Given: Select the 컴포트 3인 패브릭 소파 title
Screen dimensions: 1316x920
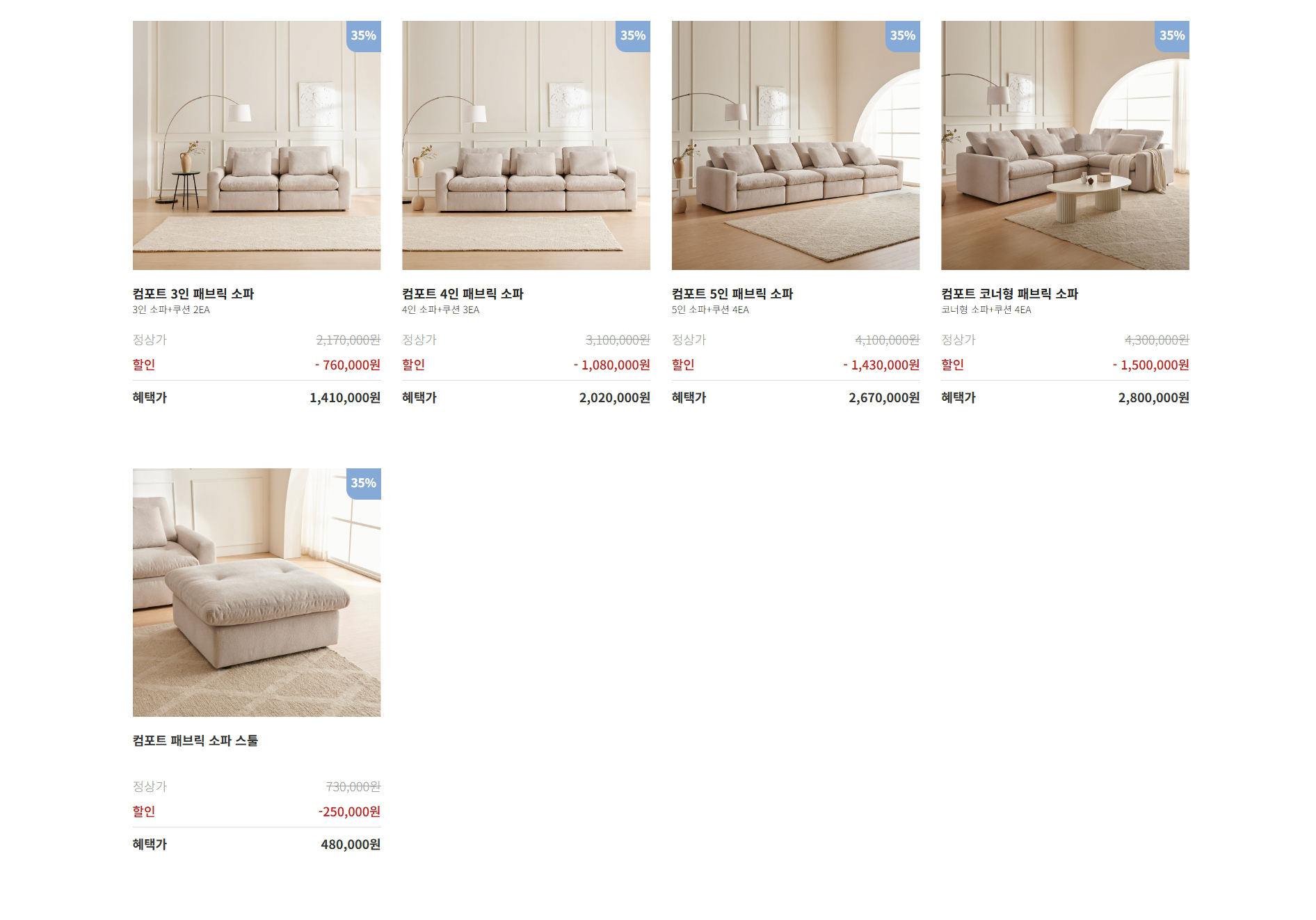Looking at the screenshot, I should (x=193, y=294).
